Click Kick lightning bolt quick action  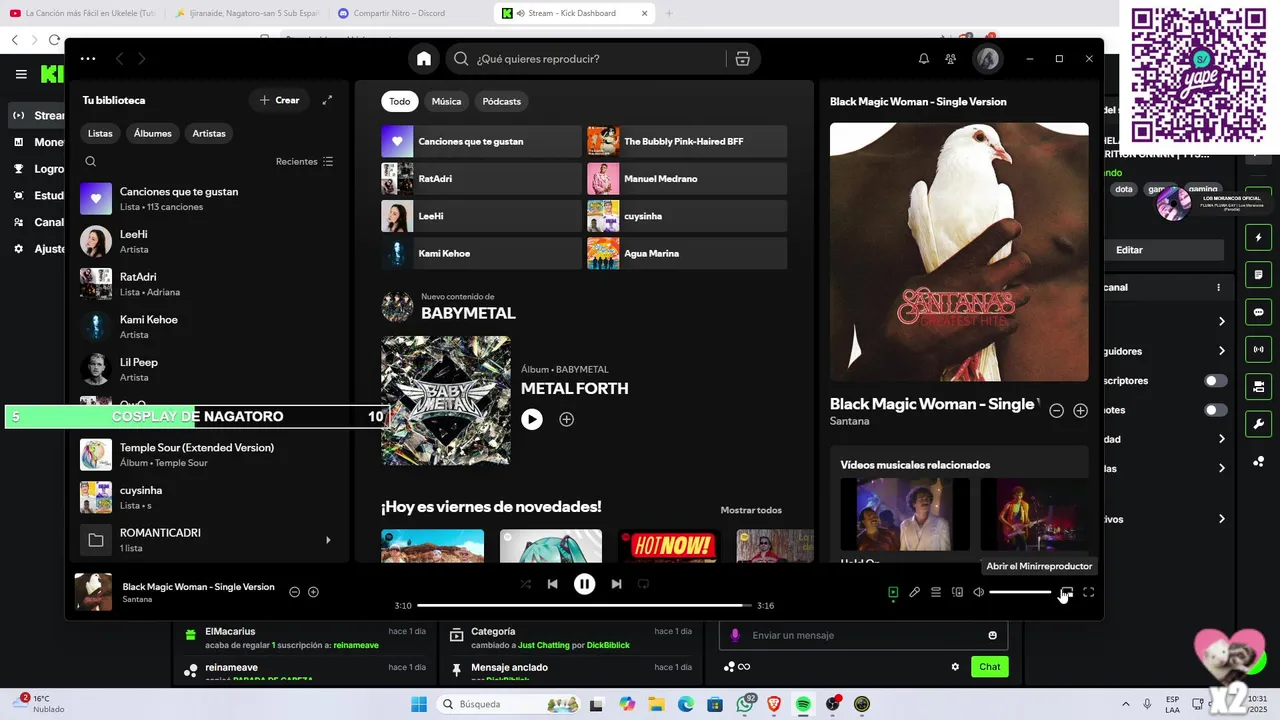point(1258,238)
